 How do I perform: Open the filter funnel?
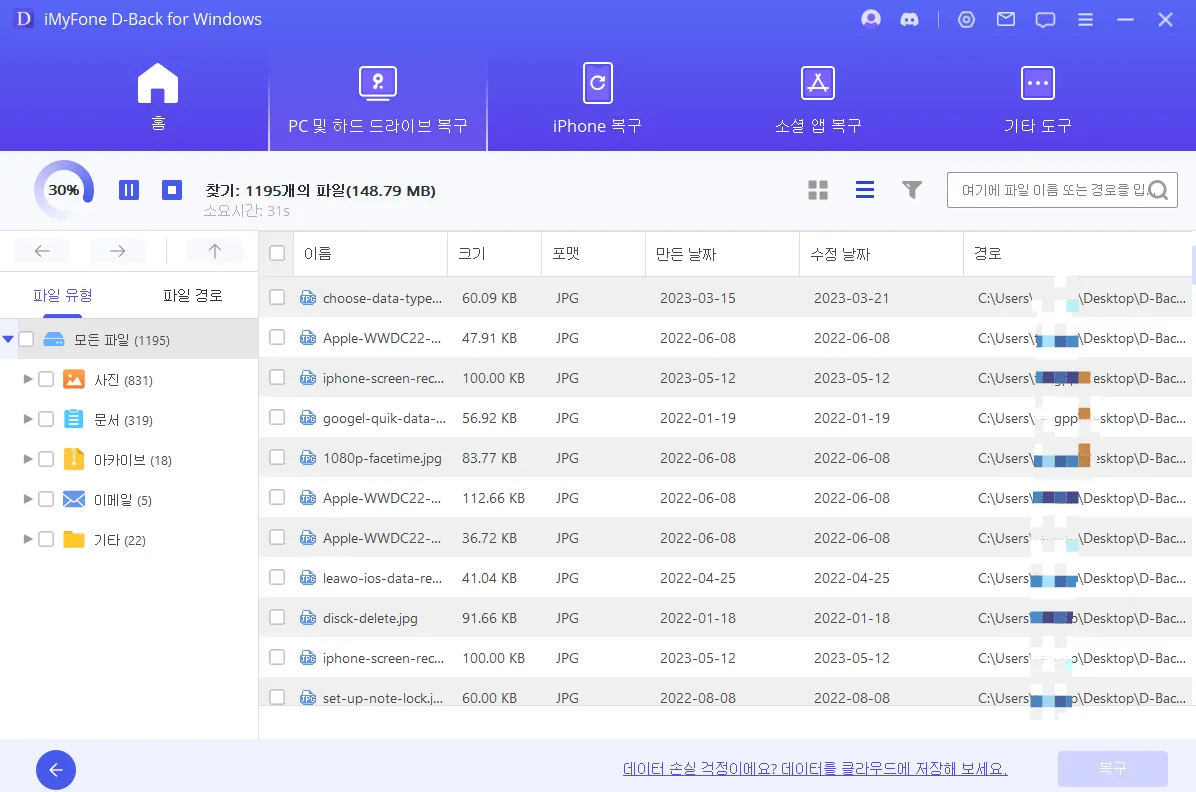pyautogui.click(x=911, y=190)
